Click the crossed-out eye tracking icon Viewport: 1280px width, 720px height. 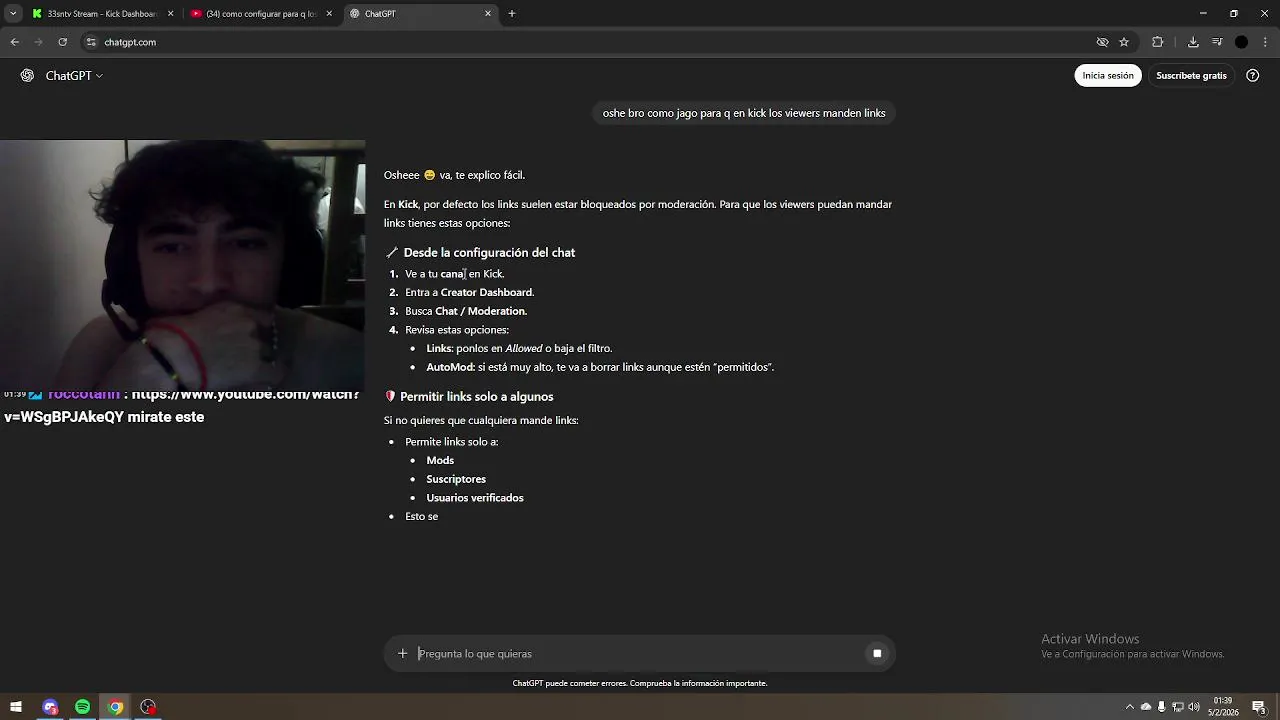pos(1102,42)
